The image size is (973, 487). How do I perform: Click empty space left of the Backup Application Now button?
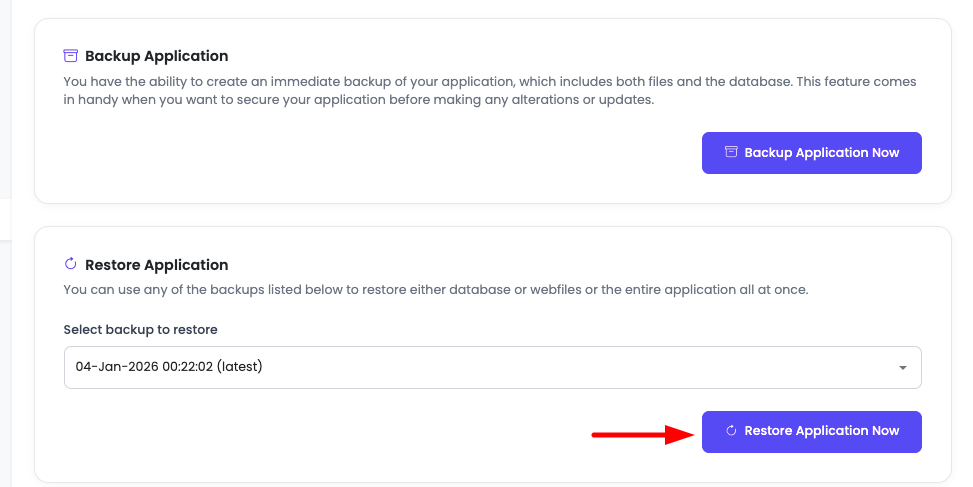point(400,153)
